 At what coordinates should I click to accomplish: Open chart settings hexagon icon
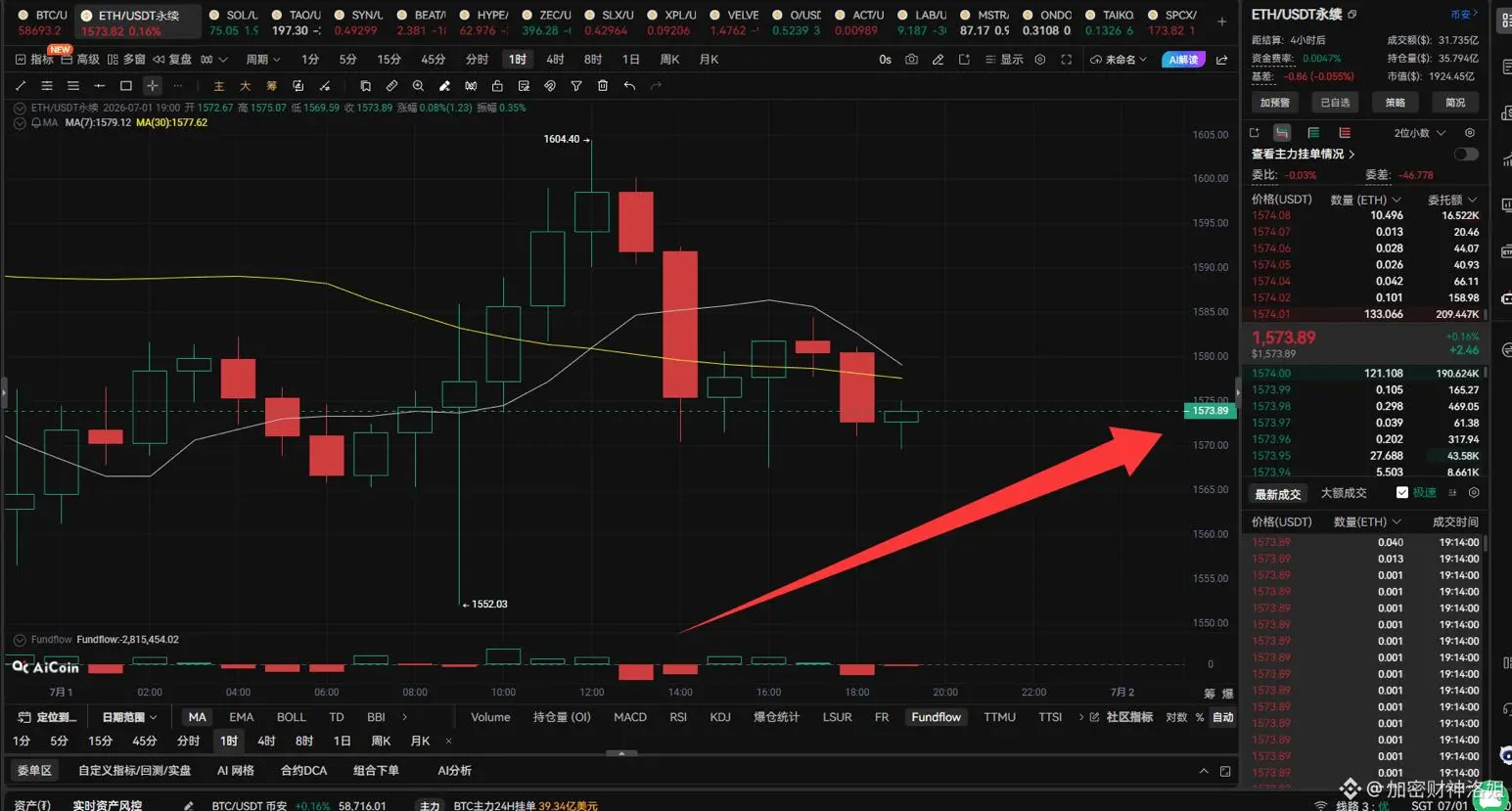pyautogui.click(x=1040, y=60)
